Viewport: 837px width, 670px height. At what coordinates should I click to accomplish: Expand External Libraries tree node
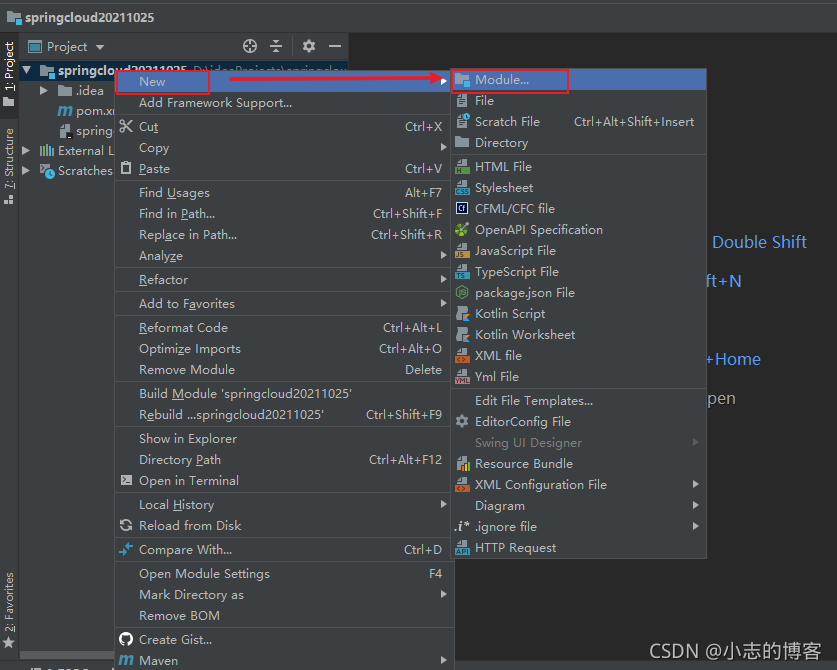pyautogui.click(x=26, y=151)
